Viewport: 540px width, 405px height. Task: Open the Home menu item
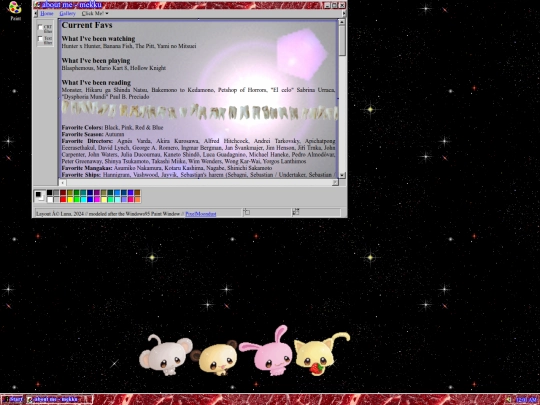(x=46, y=13)
